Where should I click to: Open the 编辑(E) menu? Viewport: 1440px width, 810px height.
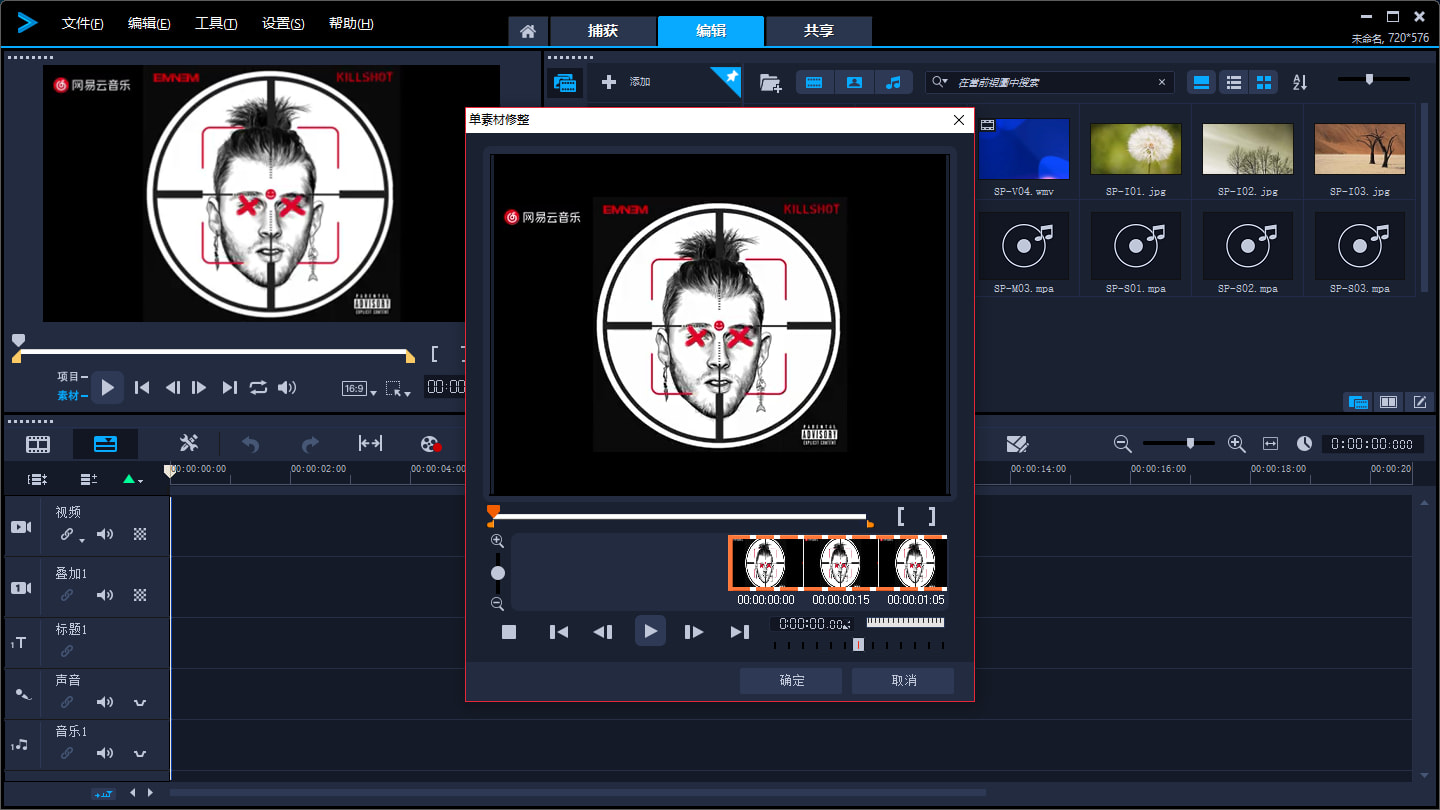click(x=149, y=23)
